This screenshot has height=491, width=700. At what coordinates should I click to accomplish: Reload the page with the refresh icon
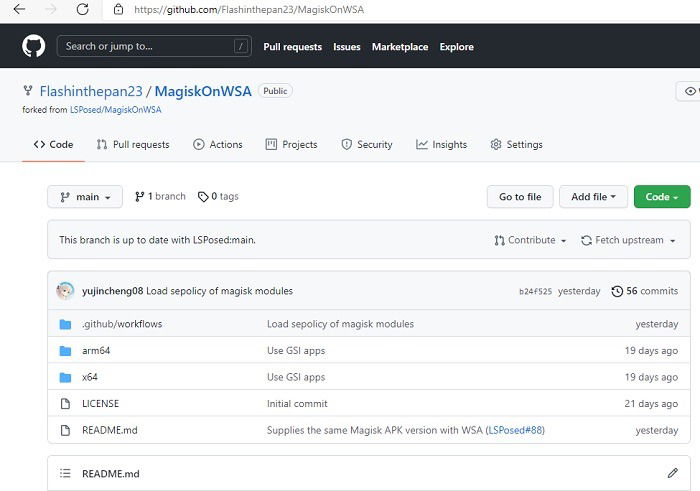(83, 9)
